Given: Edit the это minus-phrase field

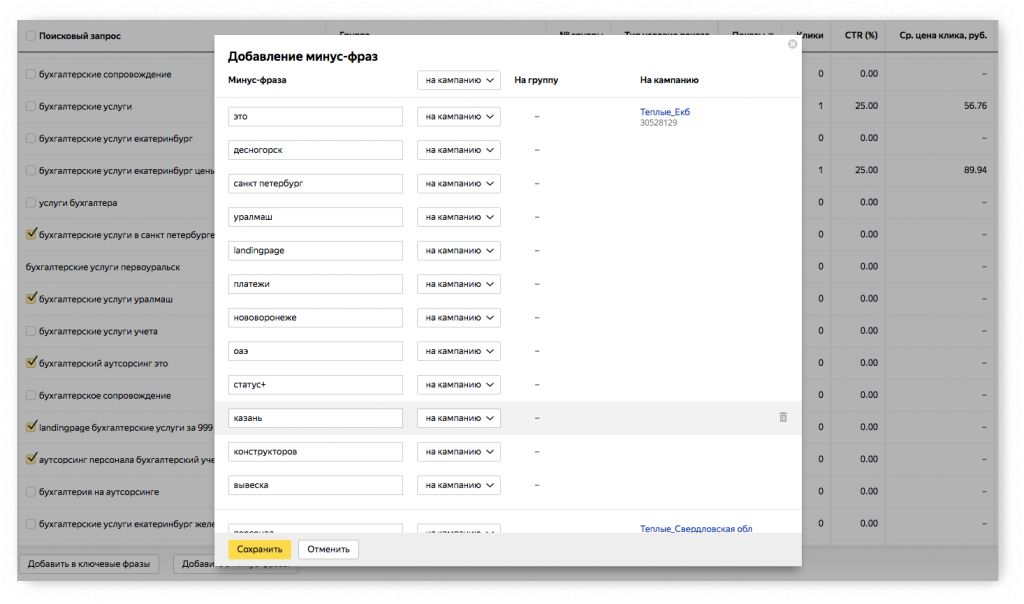Looking at the screenshot, I should point(315,116).
